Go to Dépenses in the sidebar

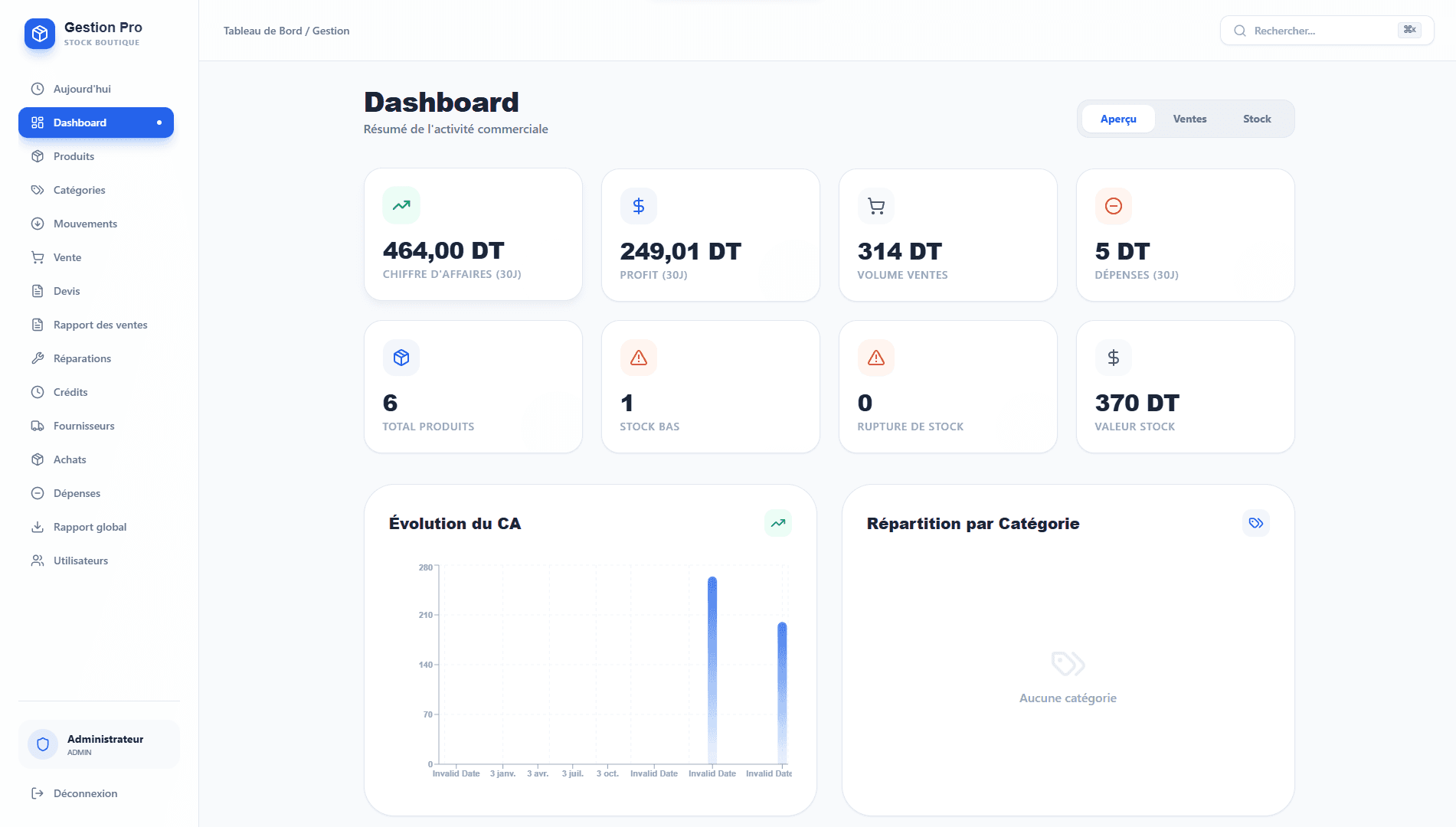(96, 493)
